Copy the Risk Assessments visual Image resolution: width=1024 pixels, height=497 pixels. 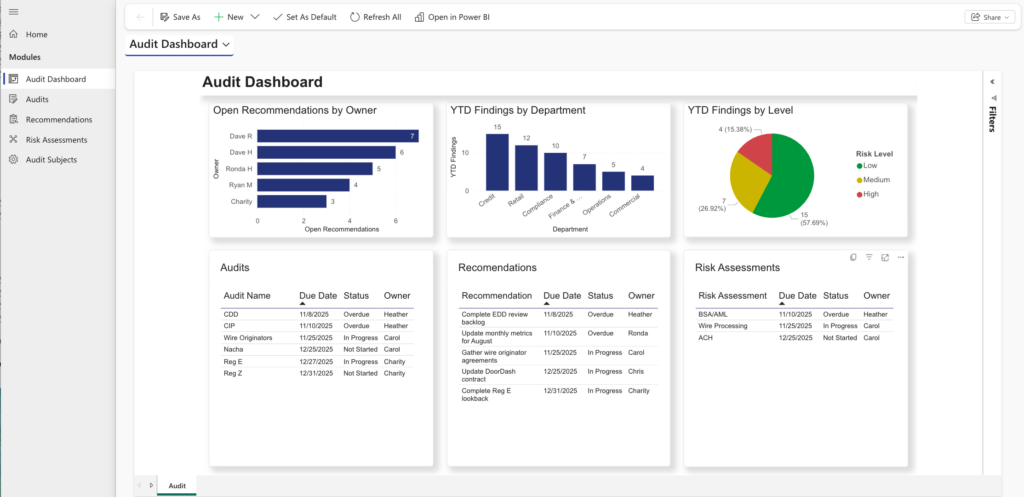pyautogui.click(x=853, y=257)
